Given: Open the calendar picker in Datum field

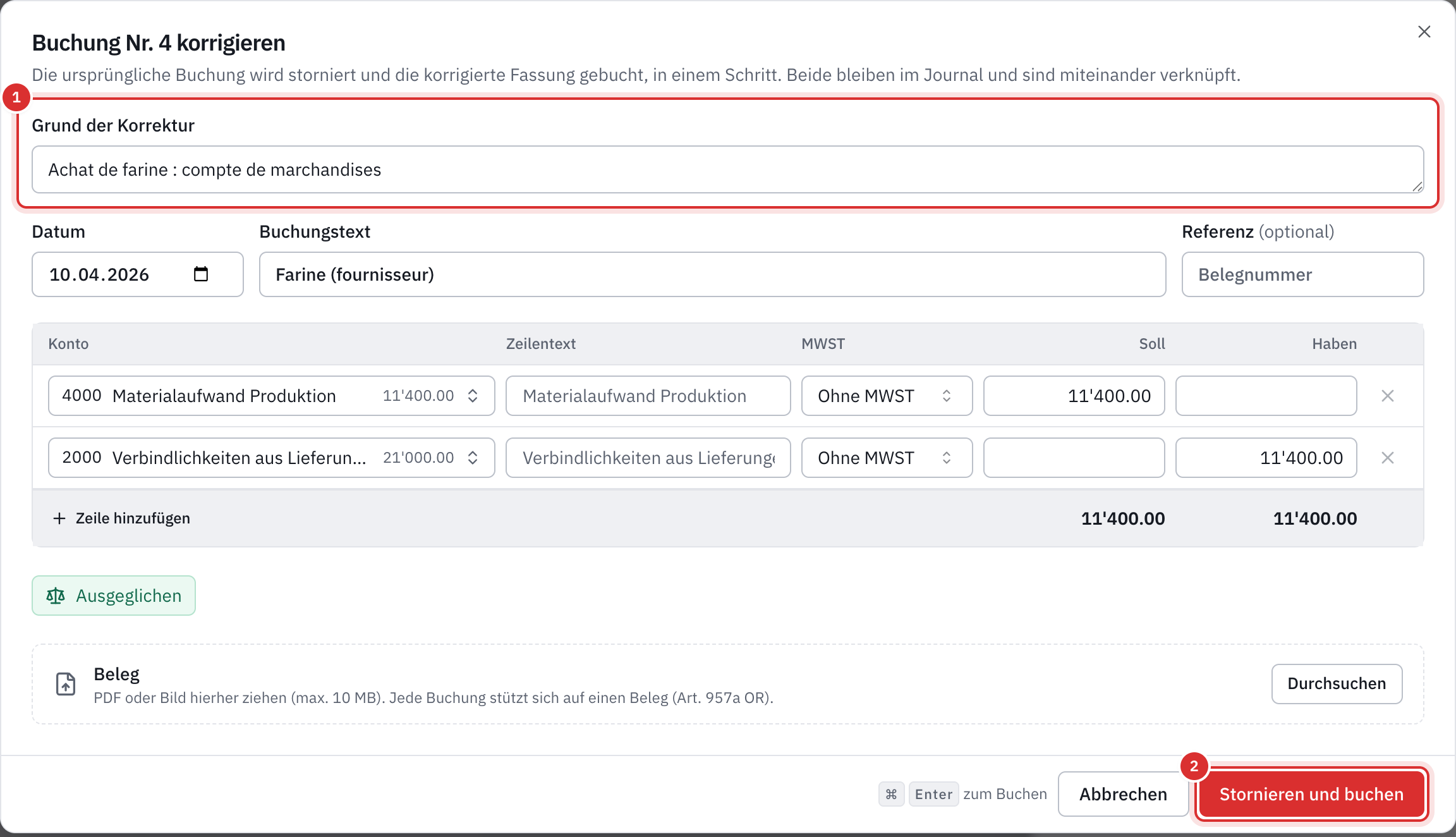Looking at the screenshot, I should click(x=201, y=274).
